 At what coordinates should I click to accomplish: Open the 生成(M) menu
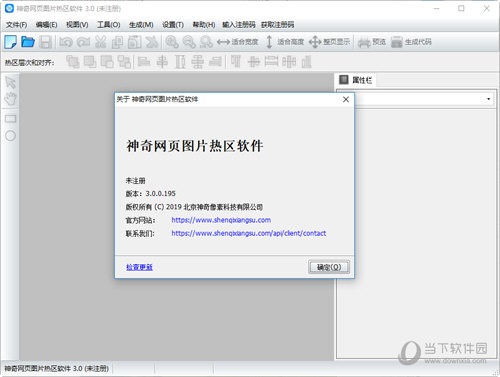point(141,25)
